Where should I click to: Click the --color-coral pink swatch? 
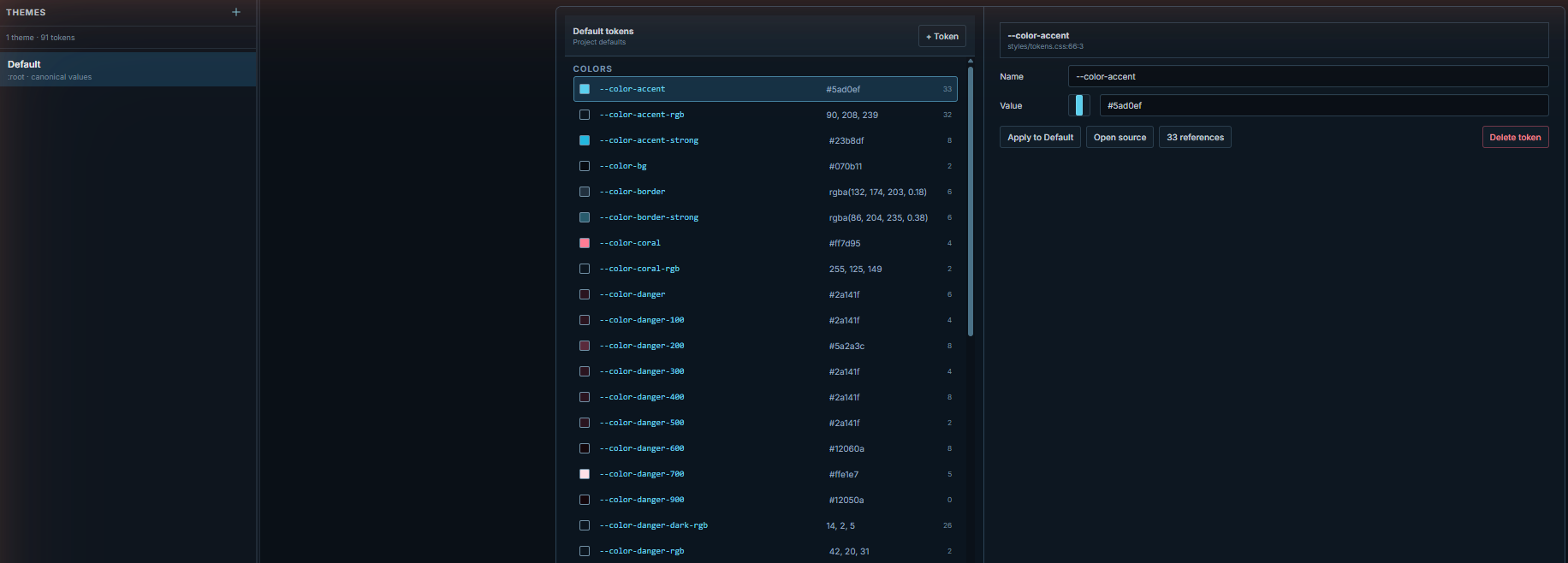tap(585, 243)
